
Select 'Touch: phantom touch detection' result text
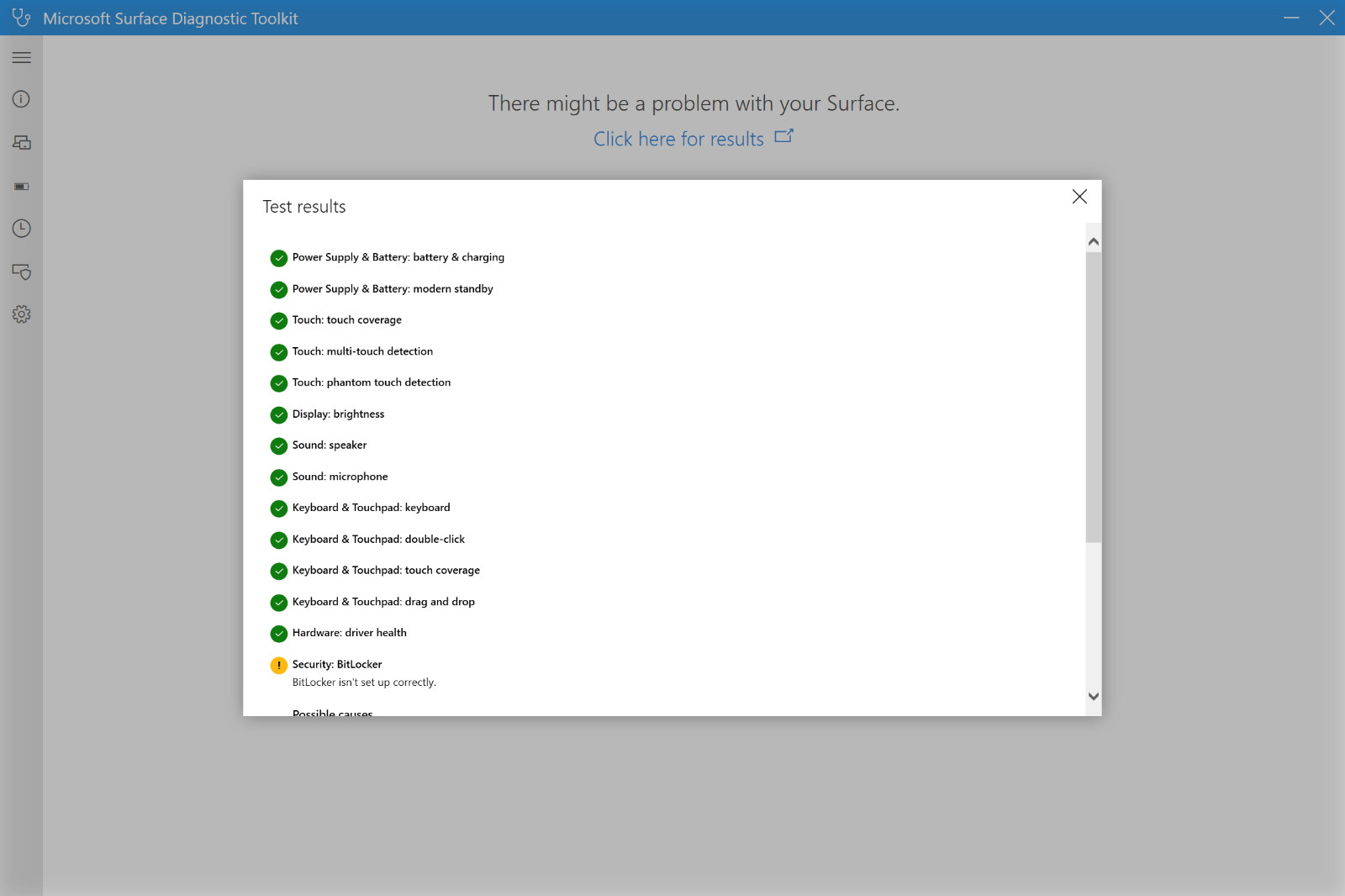pyautogui.click(x=372, y=382)
